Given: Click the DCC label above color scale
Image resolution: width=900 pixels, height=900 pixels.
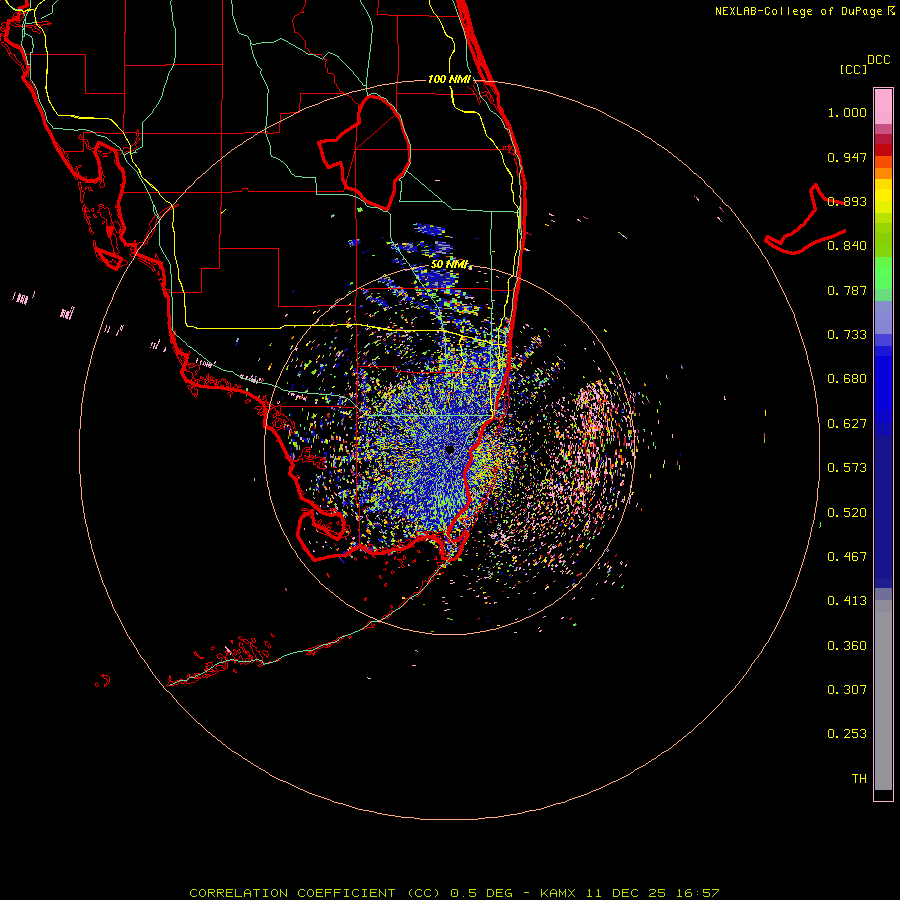Looking at the screenshot, I should (x=879, y=60).
